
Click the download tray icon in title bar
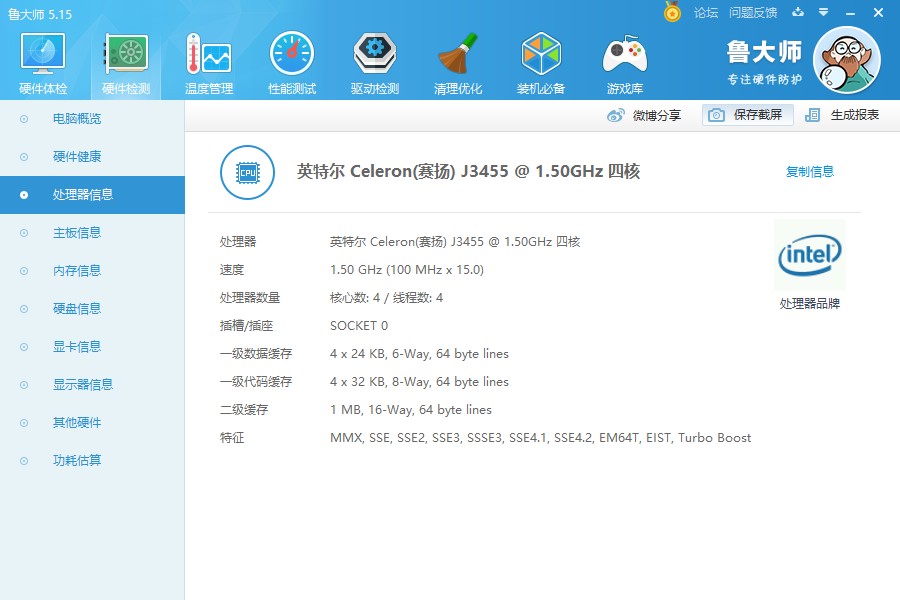tap(798, 12)
